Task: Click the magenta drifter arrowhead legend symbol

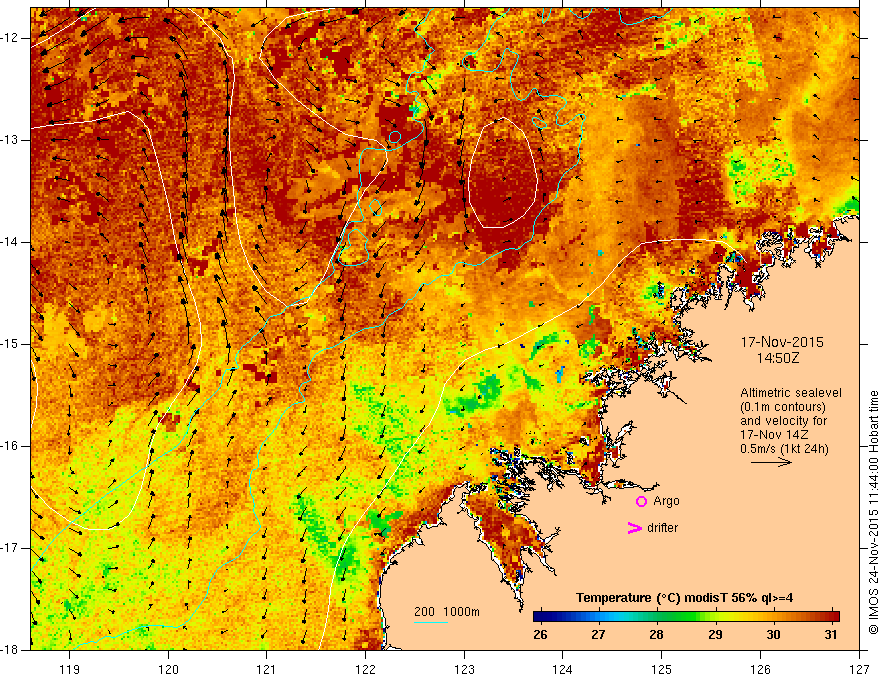Action: tap(634, 528)
